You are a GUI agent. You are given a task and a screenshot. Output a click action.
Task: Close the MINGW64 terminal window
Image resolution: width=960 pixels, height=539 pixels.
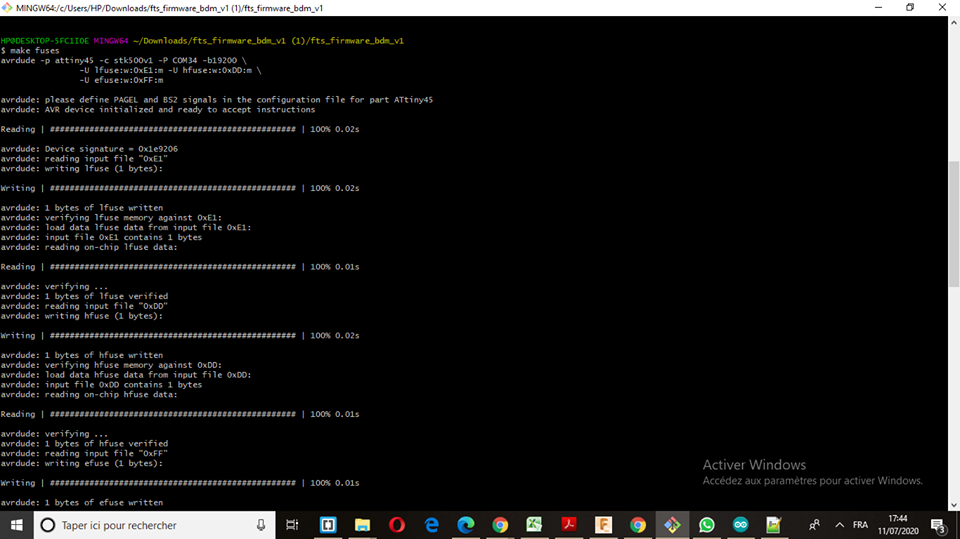point(942,7)
